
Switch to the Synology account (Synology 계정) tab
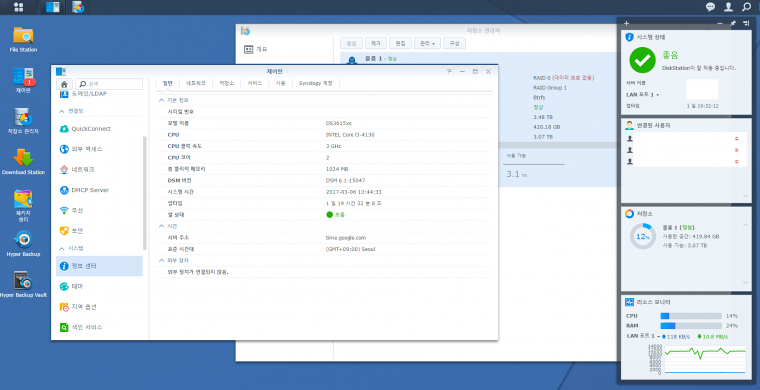[x=316, y=83]
